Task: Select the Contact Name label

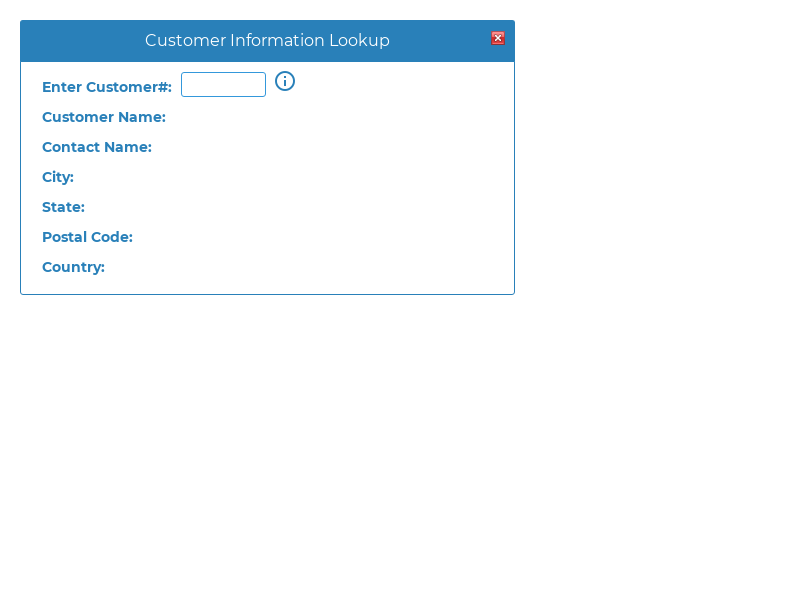Action: [x=97, y=147]
